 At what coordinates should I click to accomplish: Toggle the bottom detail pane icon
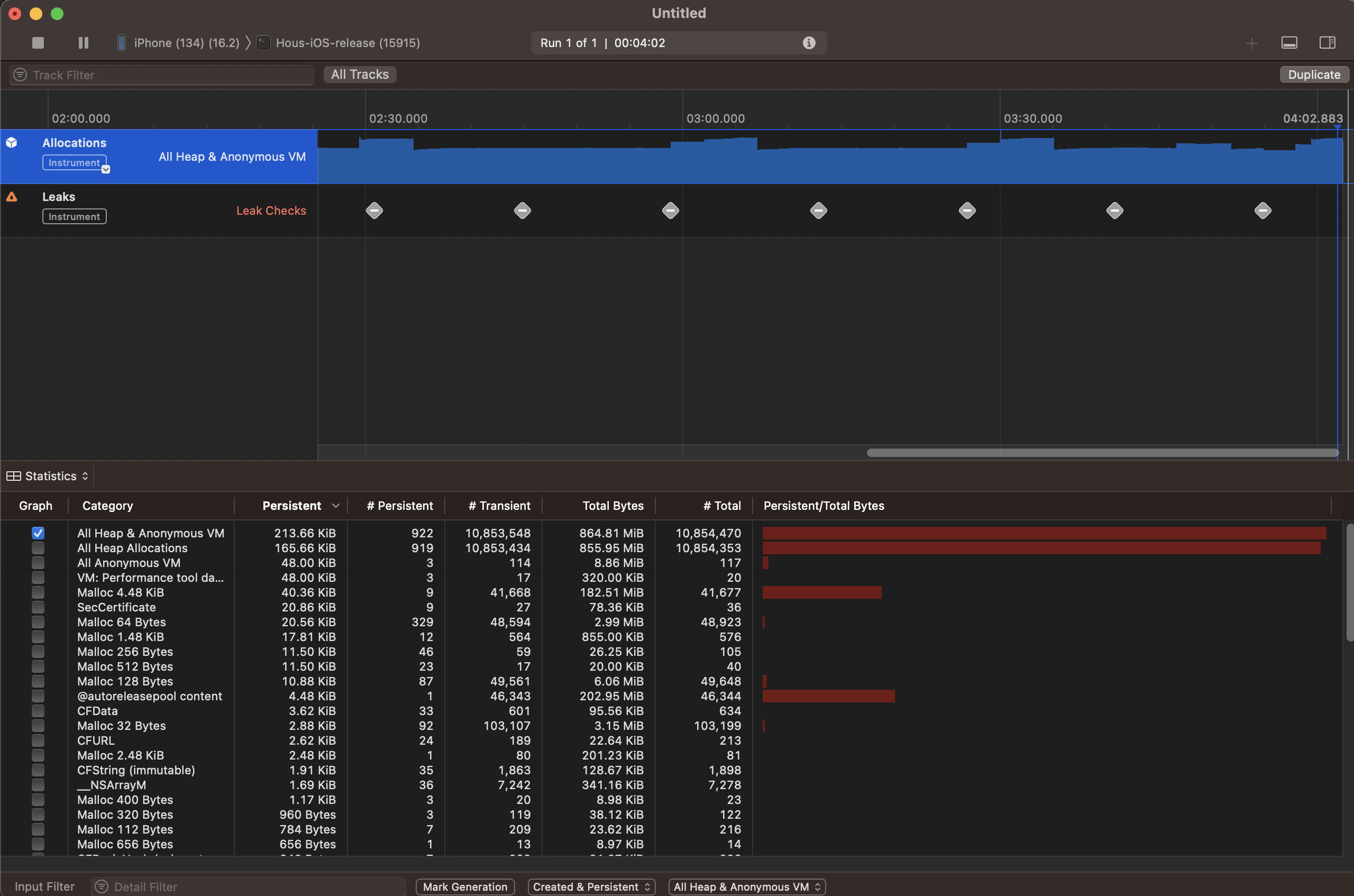tap(1289, 43)
